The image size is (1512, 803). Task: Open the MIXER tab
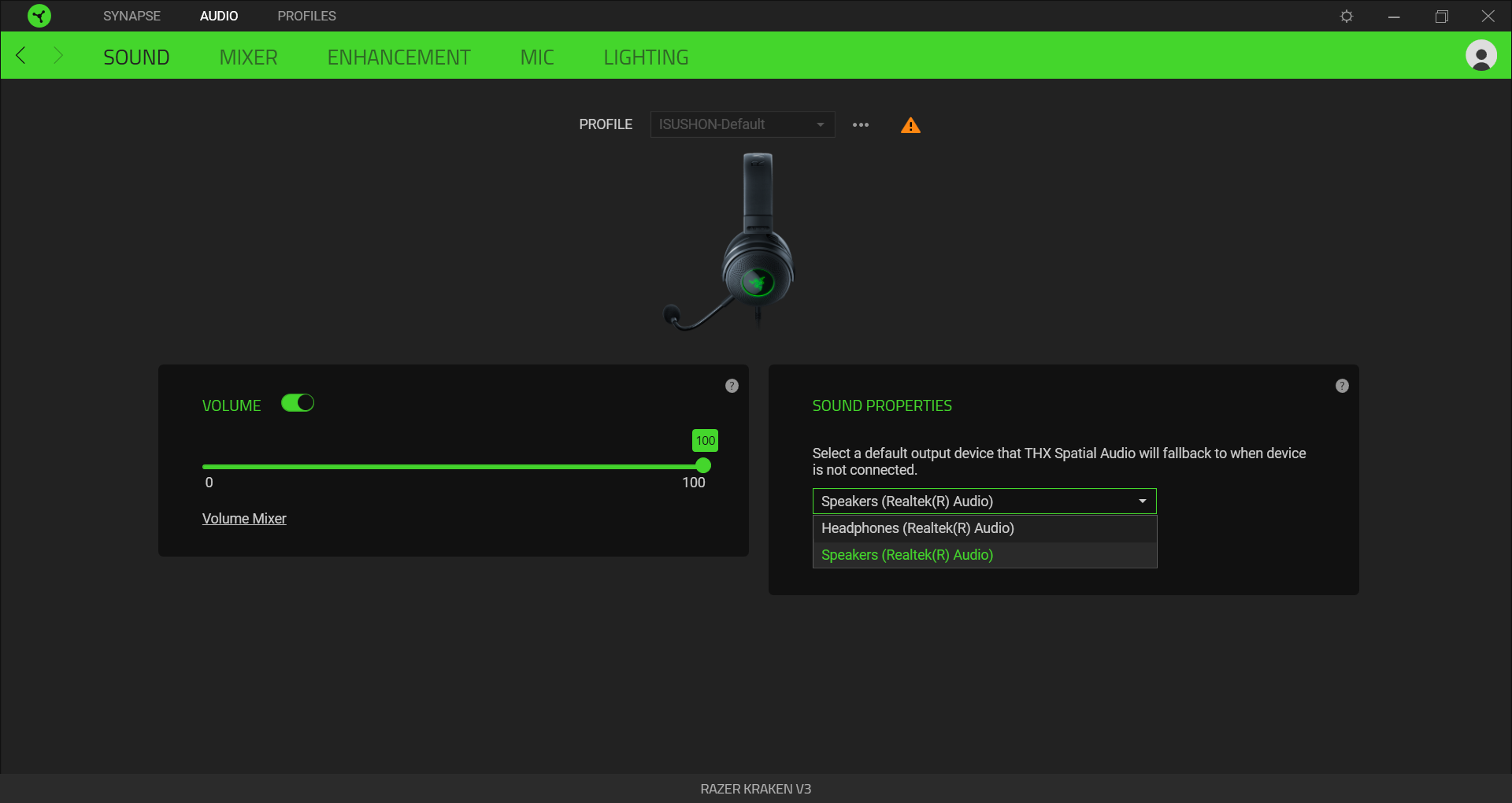point(248,57)
